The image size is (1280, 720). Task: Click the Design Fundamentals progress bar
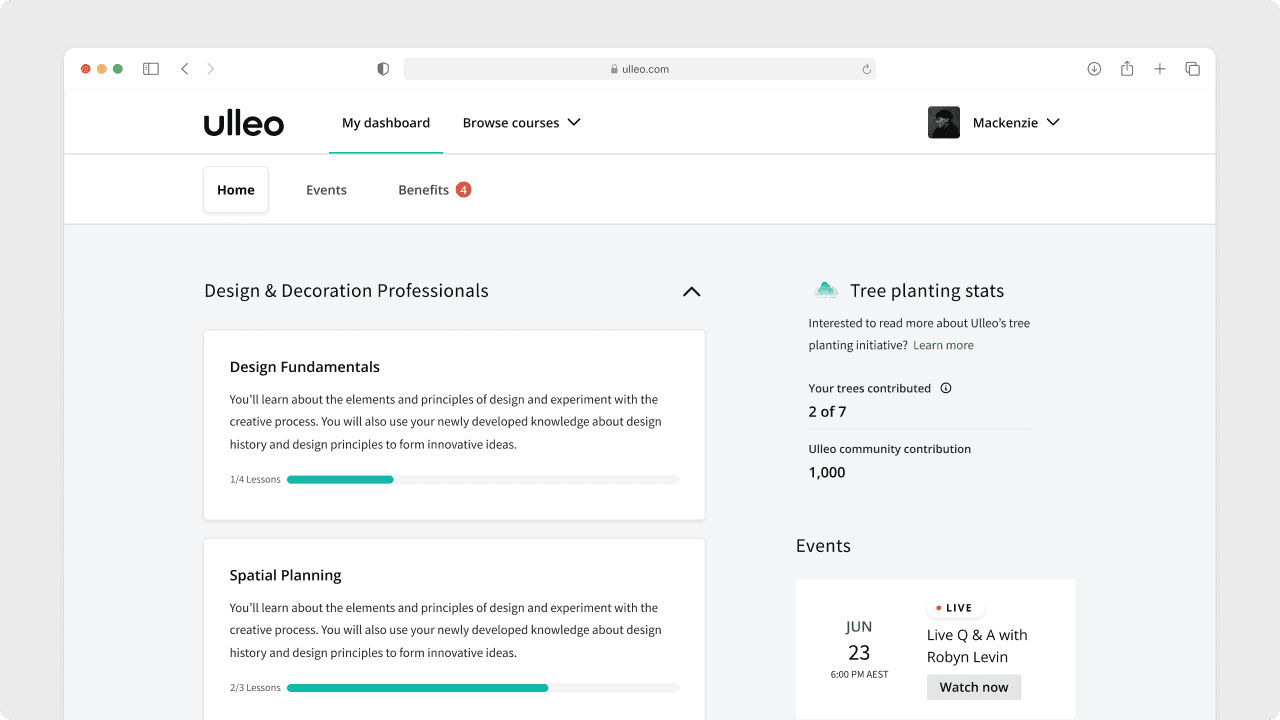click(482, 479)
